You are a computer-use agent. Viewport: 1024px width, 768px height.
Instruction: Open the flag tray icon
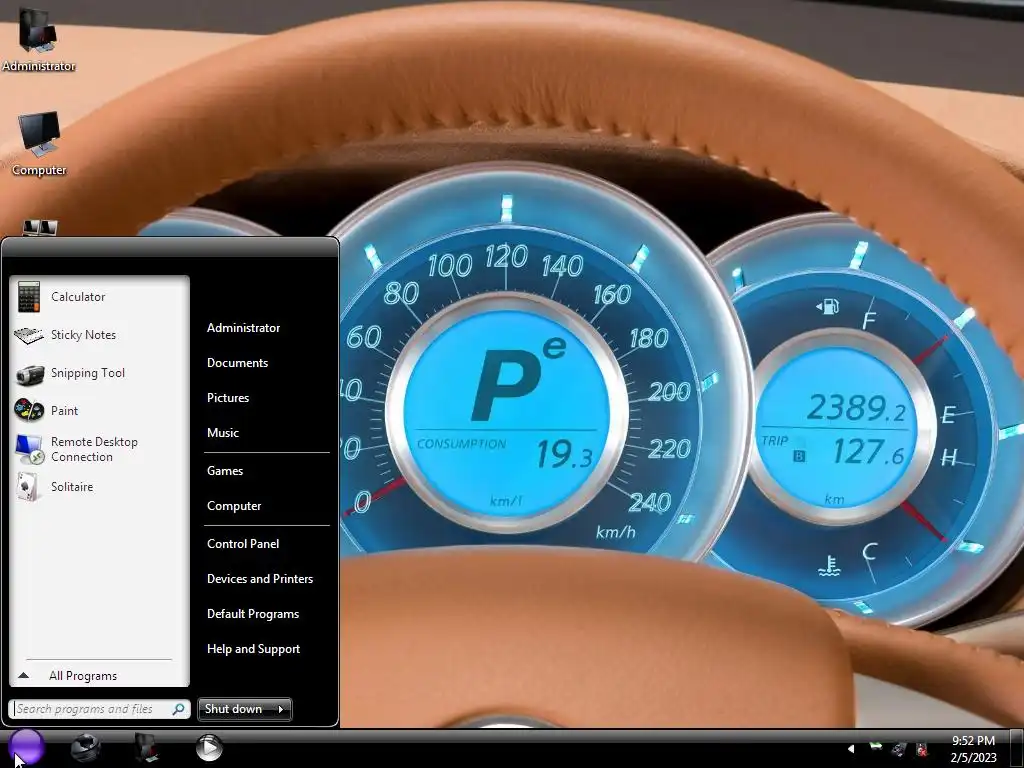click(x=876, y=747)
